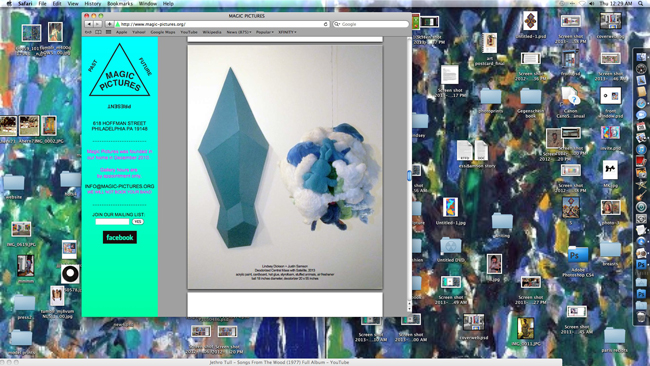This screenshot has width=650, height=366.
Task: Open the View menu
Action: (73, 3)
